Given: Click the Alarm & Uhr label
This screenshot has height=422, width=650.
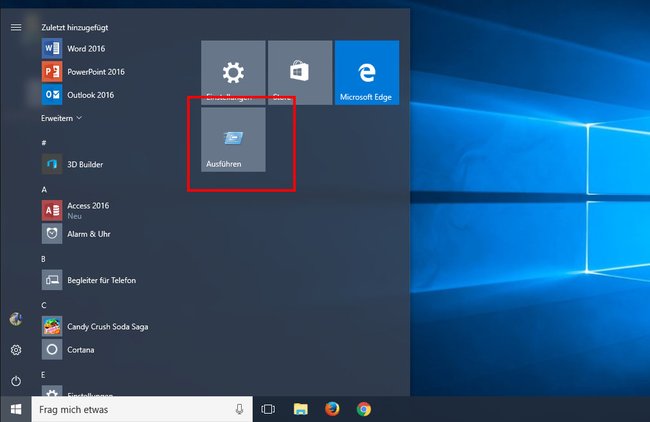Looking at the screenshot, I should pyautogui.click(x=89, y=234).
